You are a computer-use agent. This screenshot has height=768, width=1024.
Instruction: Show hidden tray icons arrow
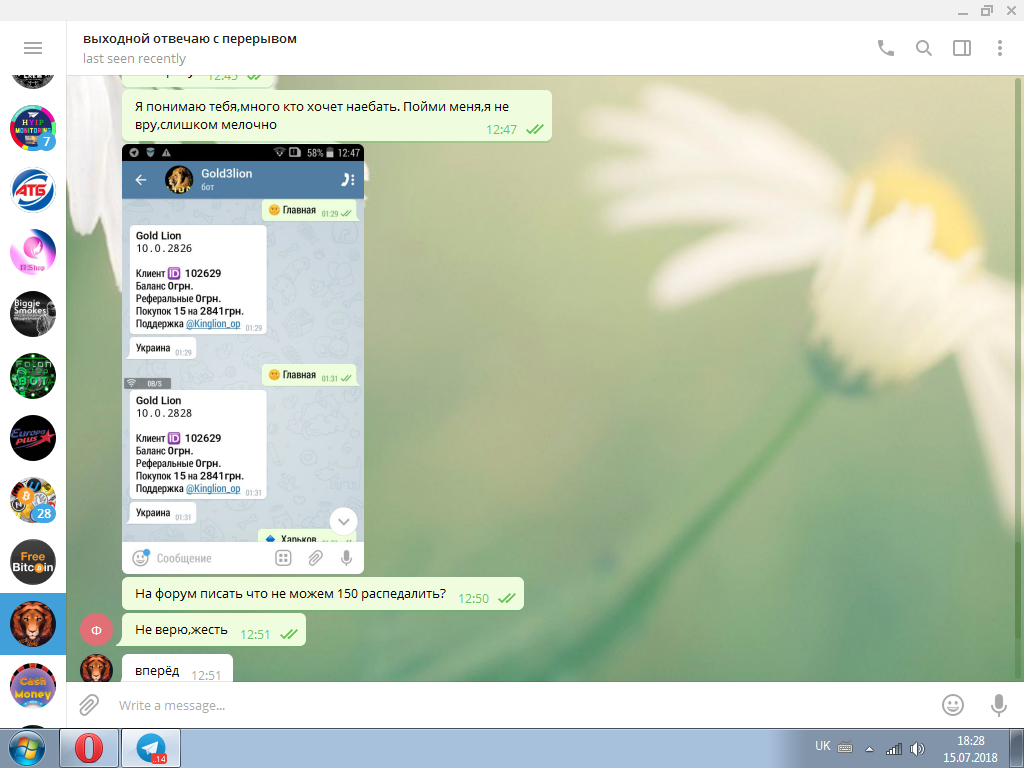coord(869,749)
